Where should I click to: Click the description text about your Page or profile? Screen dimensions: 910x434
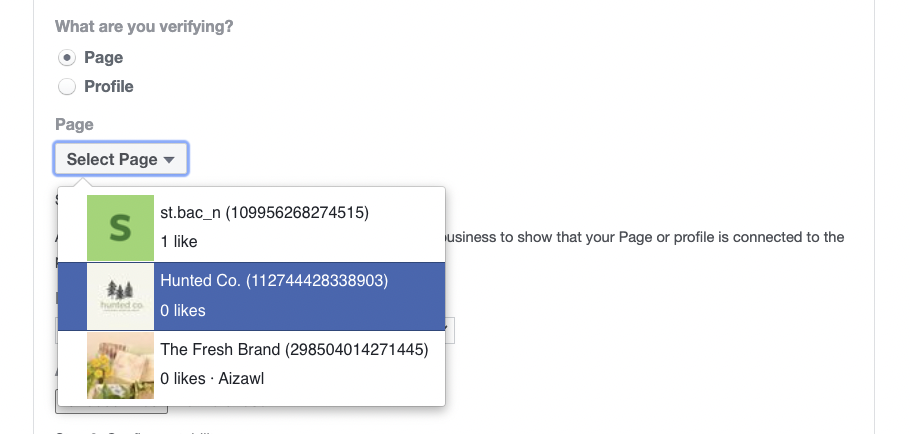pyautogui.click(x=645, y=237)
